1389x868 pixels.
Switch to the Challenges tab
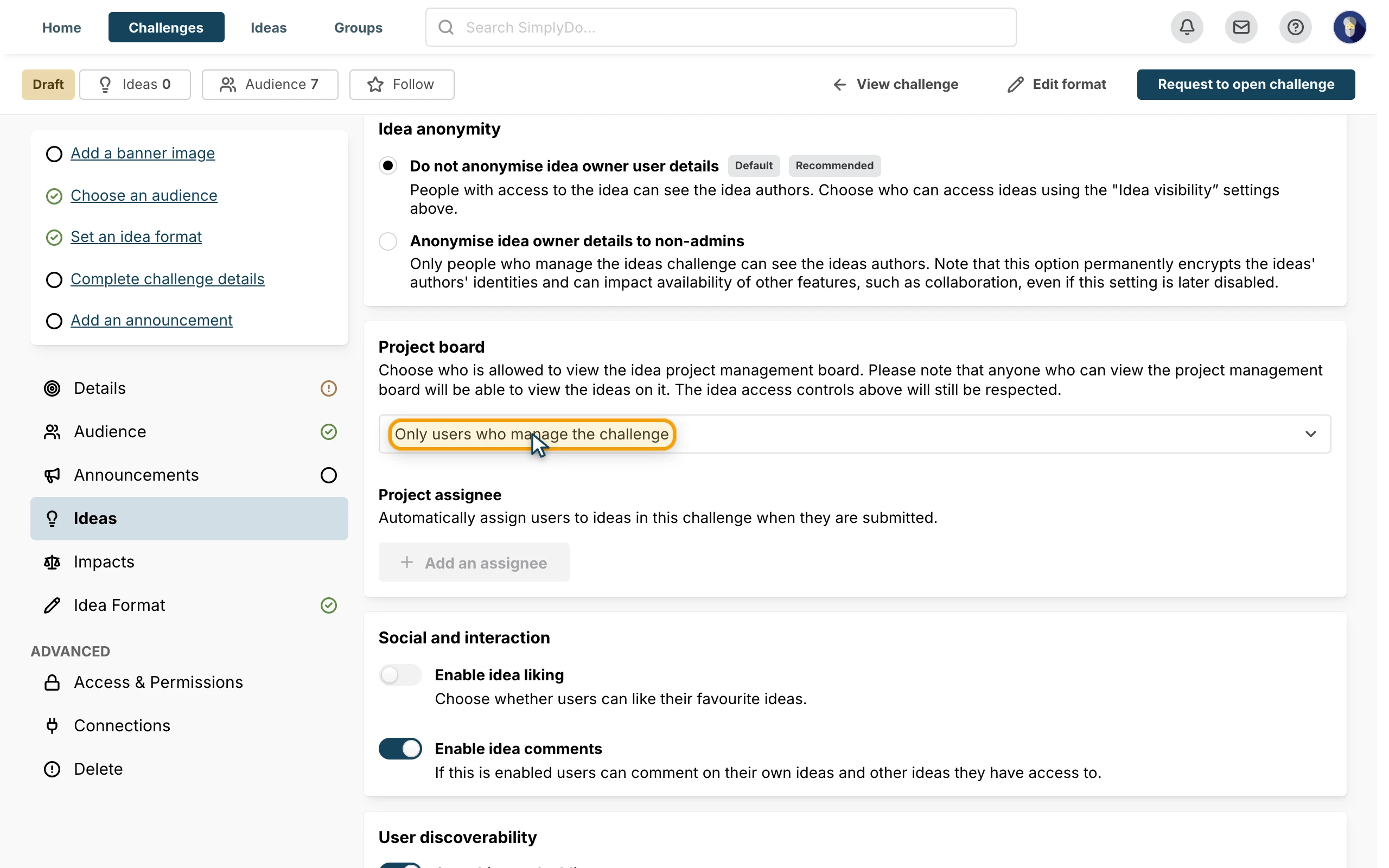click(166, 27)
